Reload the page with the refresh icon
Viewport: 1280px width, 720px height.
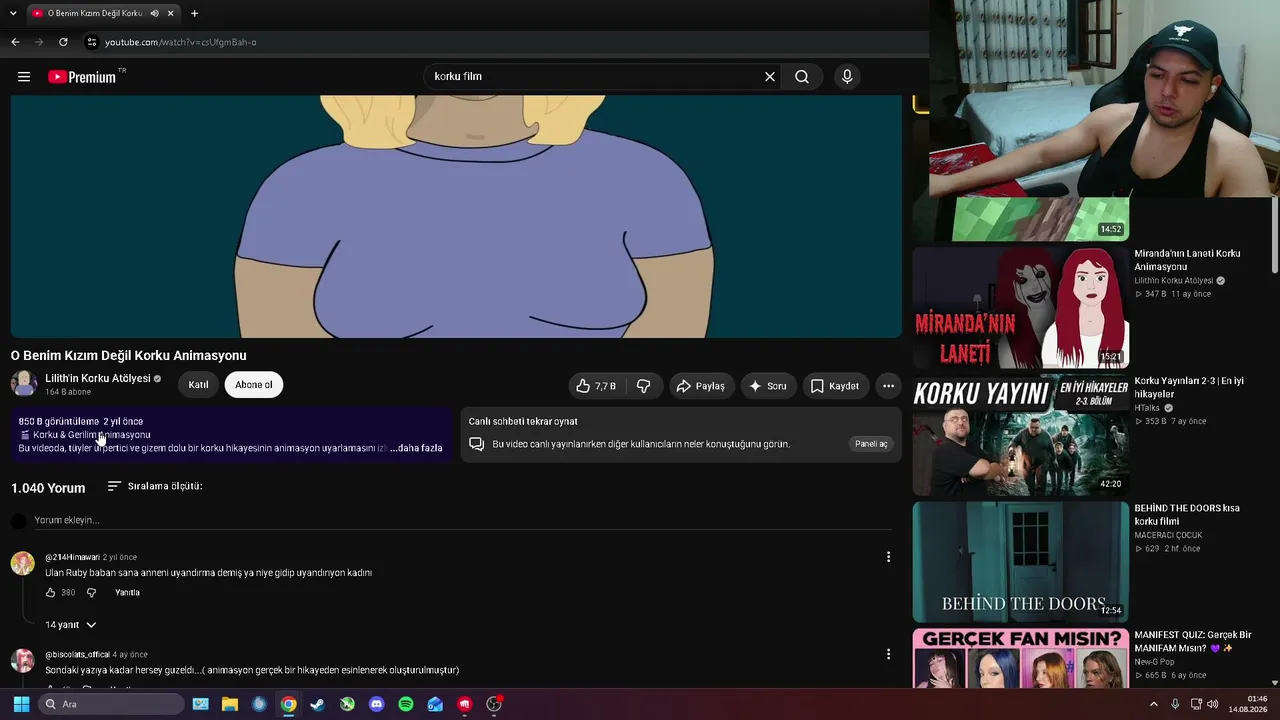tap(63, 42)
